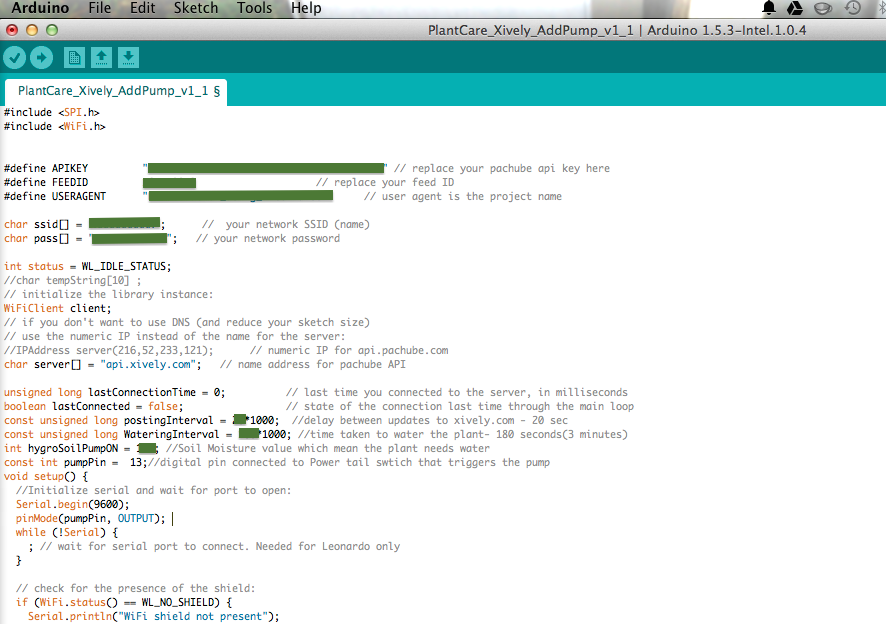Click the '//char tempString[10] ;' line

point(72,280)
